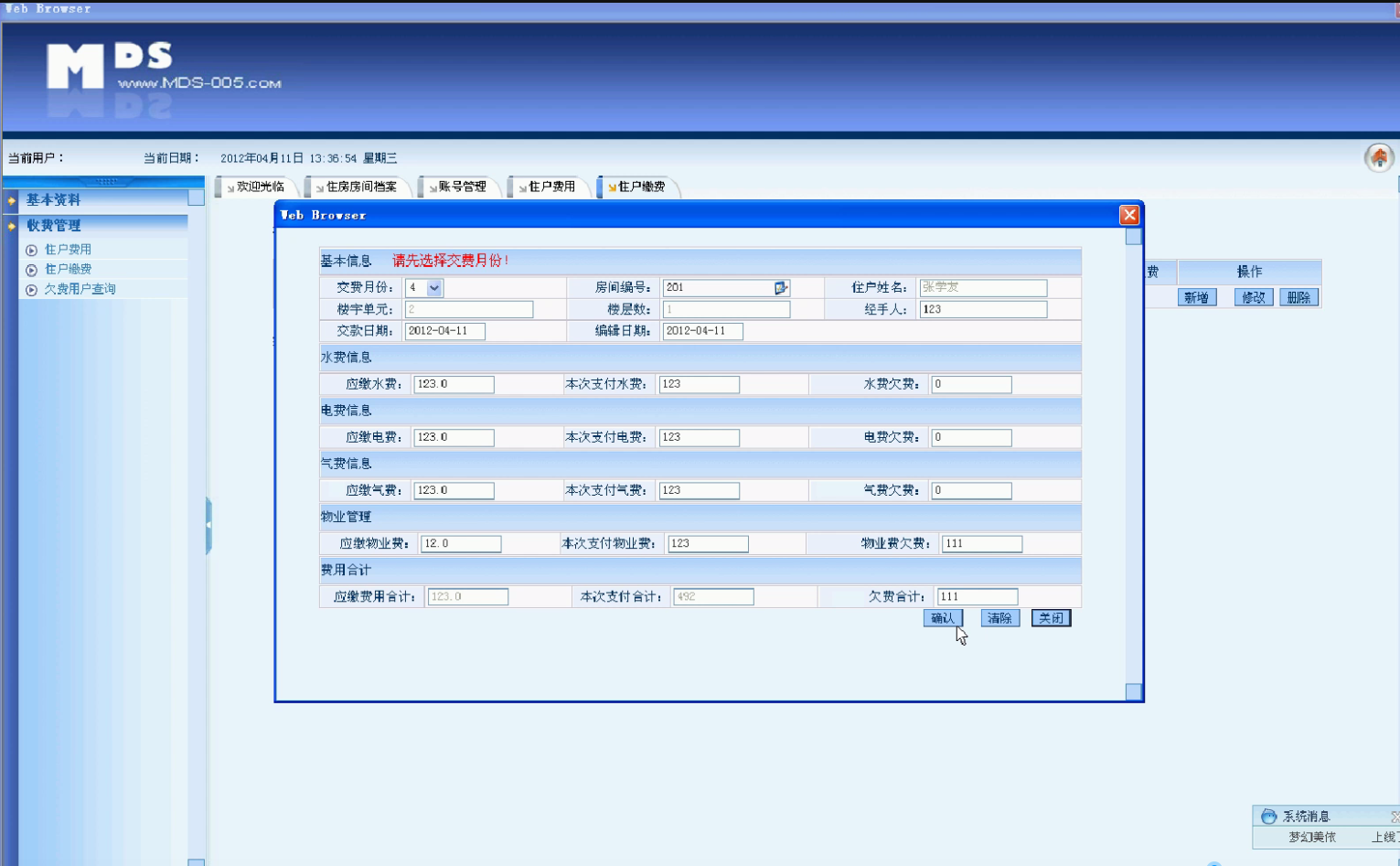This screenshot has height=866, width=1400.
Task: Click the 应缴气费 input field
Action: (x=454, y=490)
